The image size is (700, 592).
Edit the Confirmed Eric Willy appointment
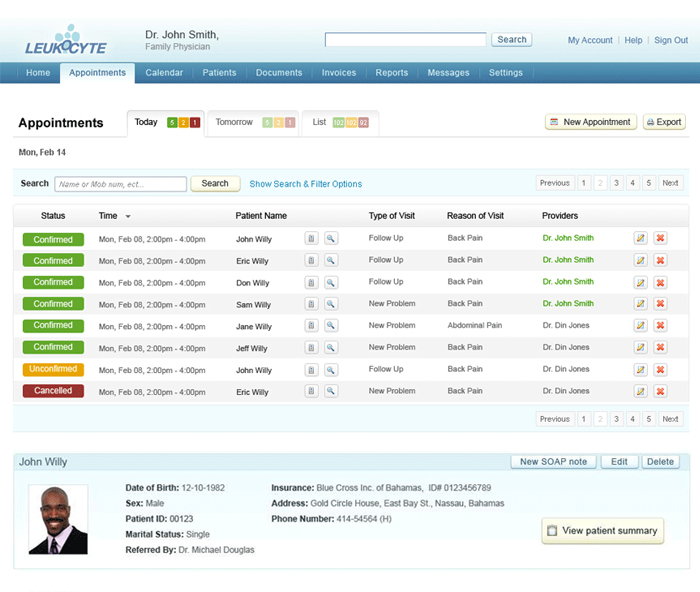[641, 260]
